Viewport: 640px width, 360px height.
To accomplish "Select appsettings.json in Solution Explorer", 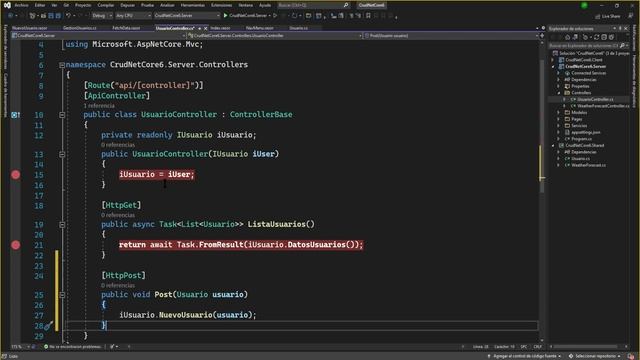I will [x=586, y=132].
